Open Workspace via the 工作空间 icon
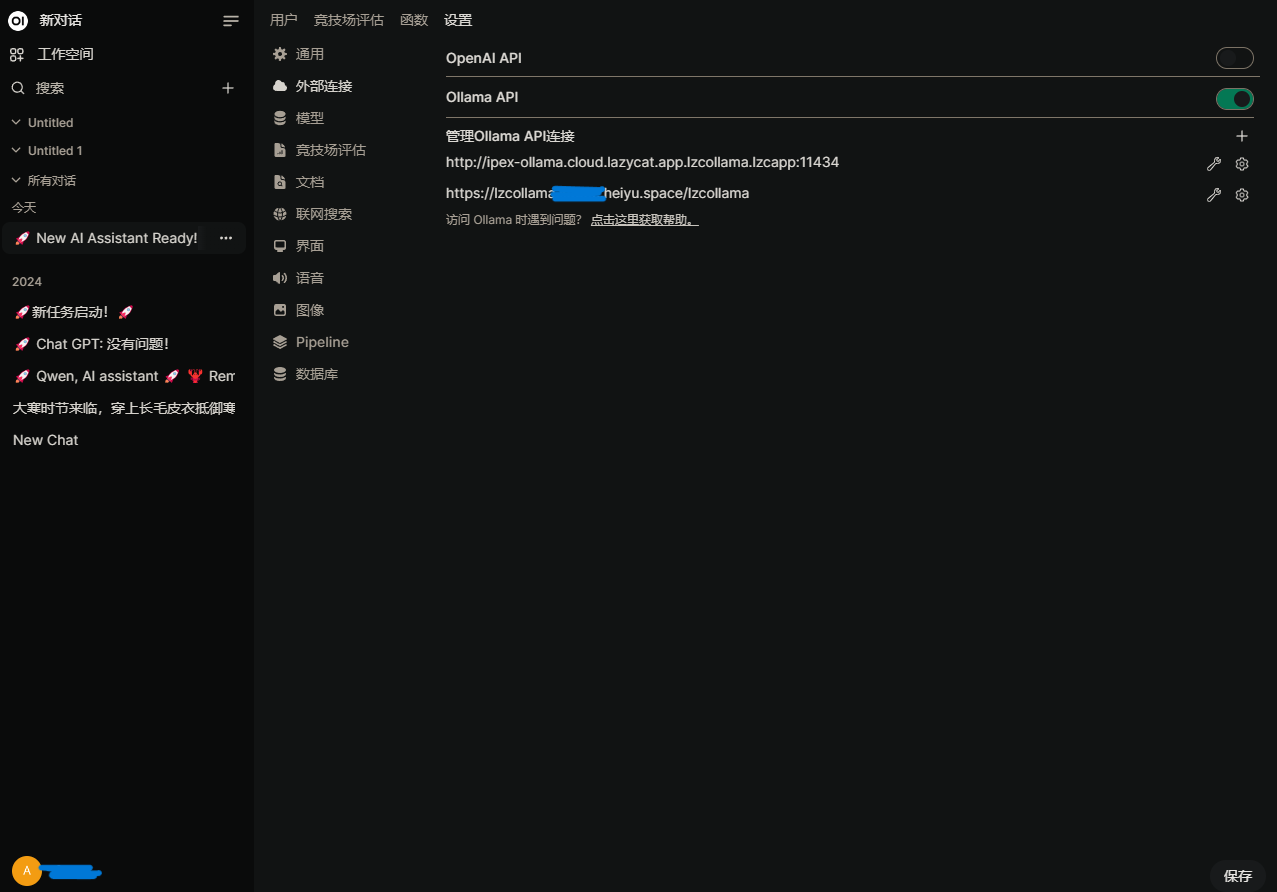Screen dimensions: 1277x892 click(17, 54)
